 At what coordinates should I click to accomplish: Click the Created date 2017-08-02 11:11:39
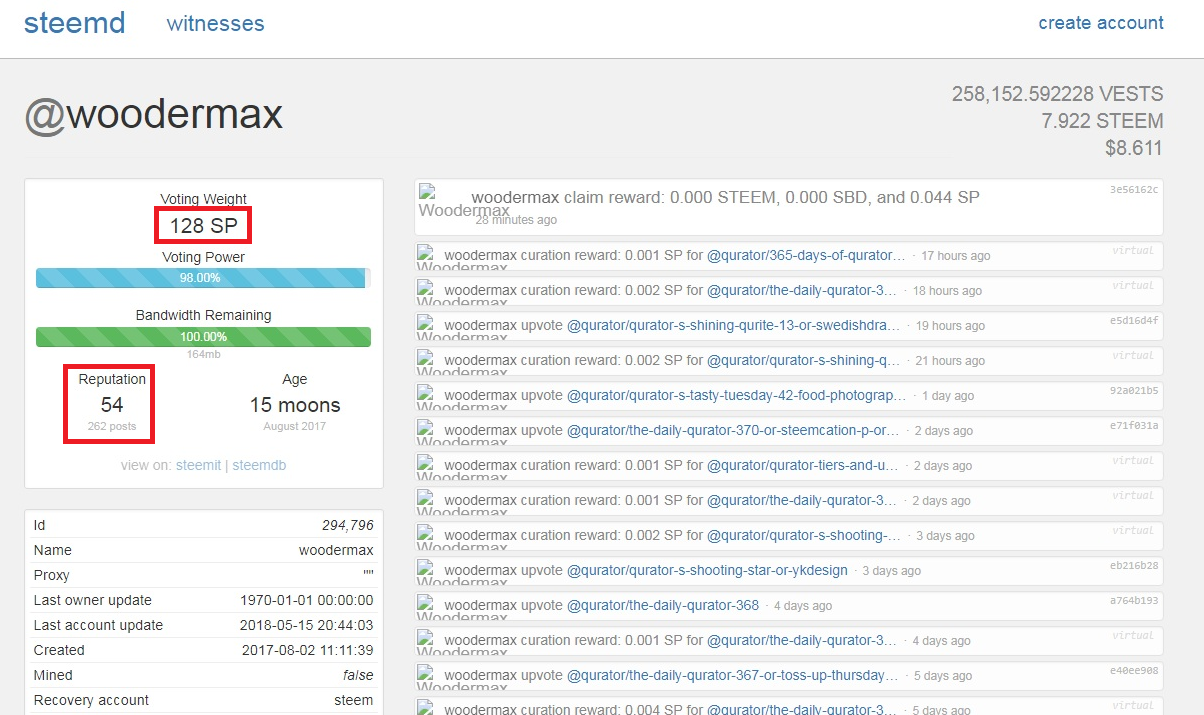pos(307,650)
